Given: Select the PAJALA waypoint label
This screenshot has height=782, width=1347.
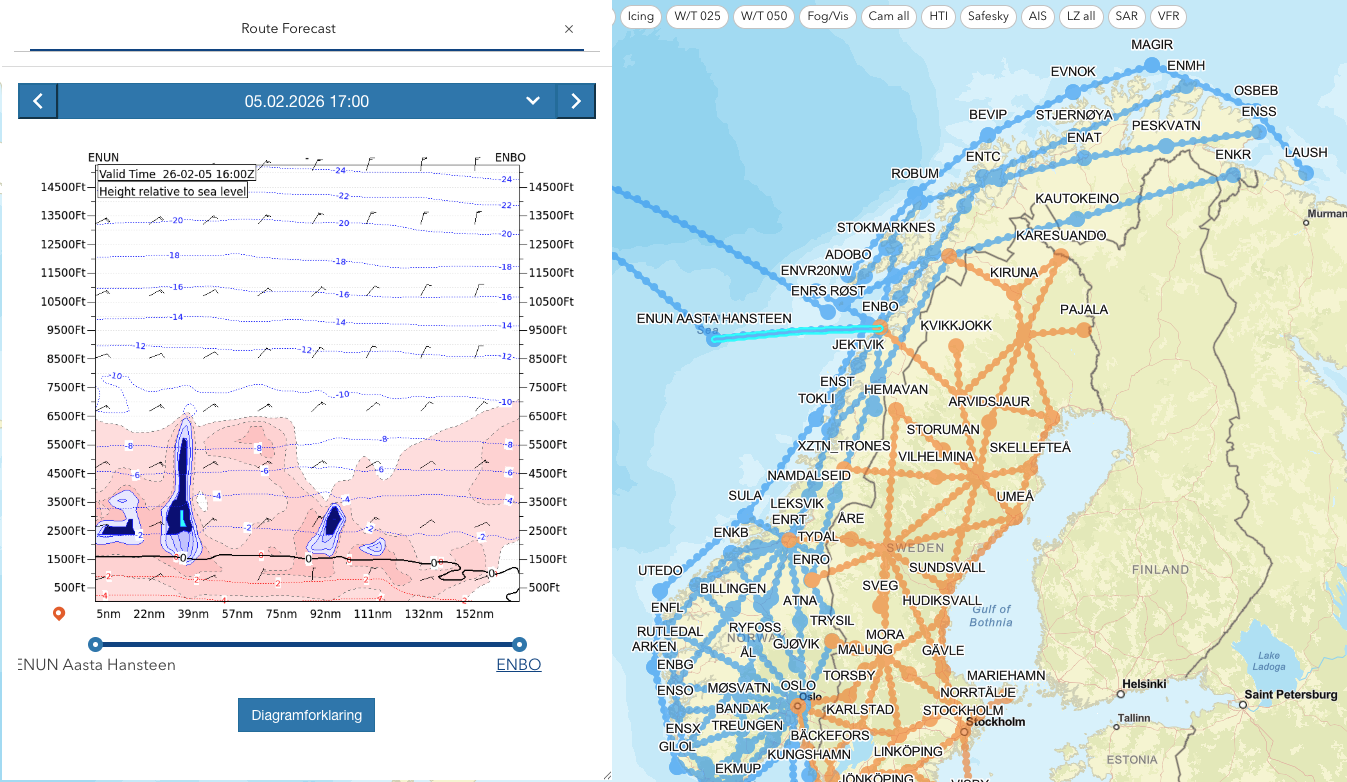Looking at the screenshot, I should [1084, 310].
